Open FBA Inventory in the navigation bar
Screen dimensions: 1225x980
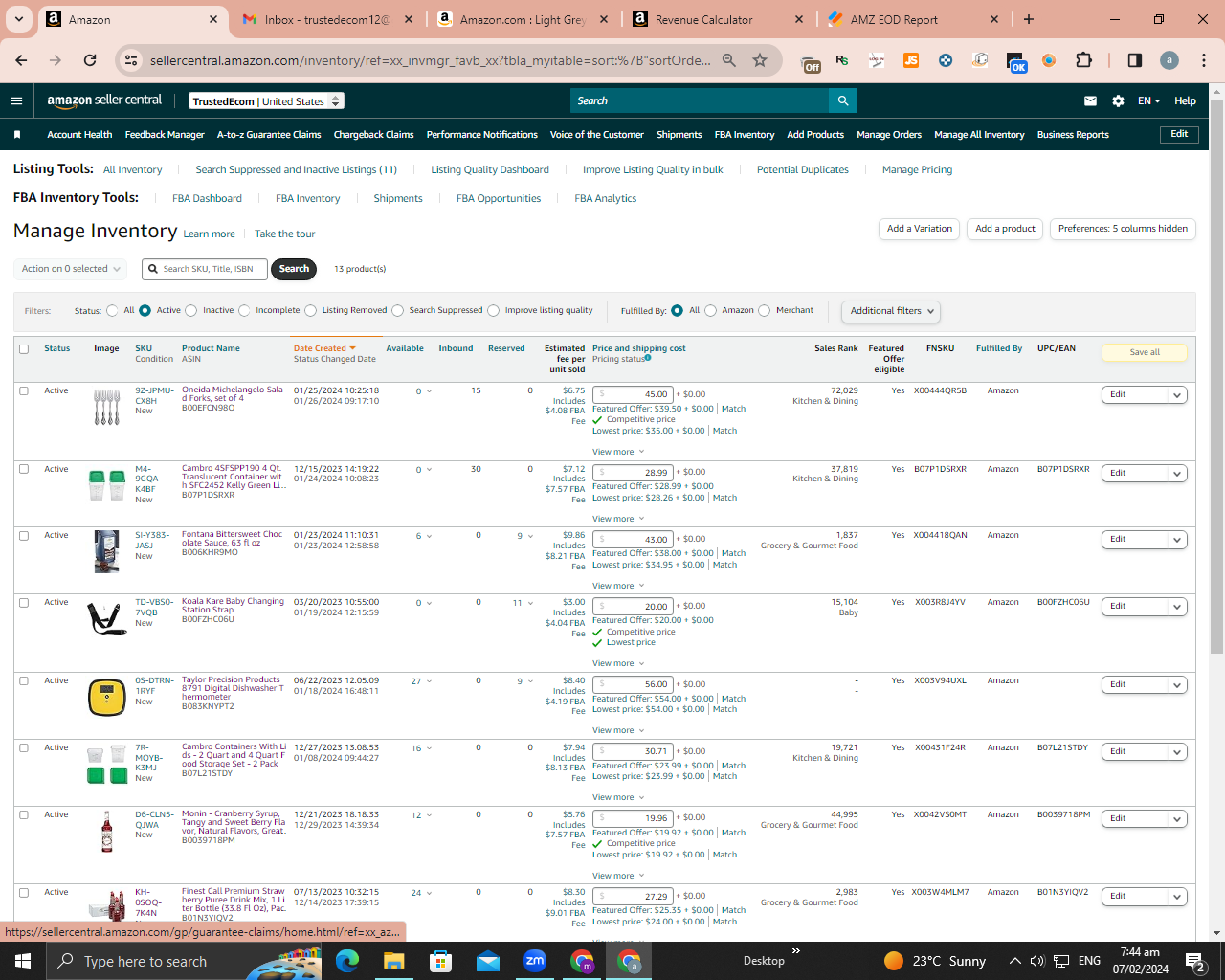(x=745, y=135)
